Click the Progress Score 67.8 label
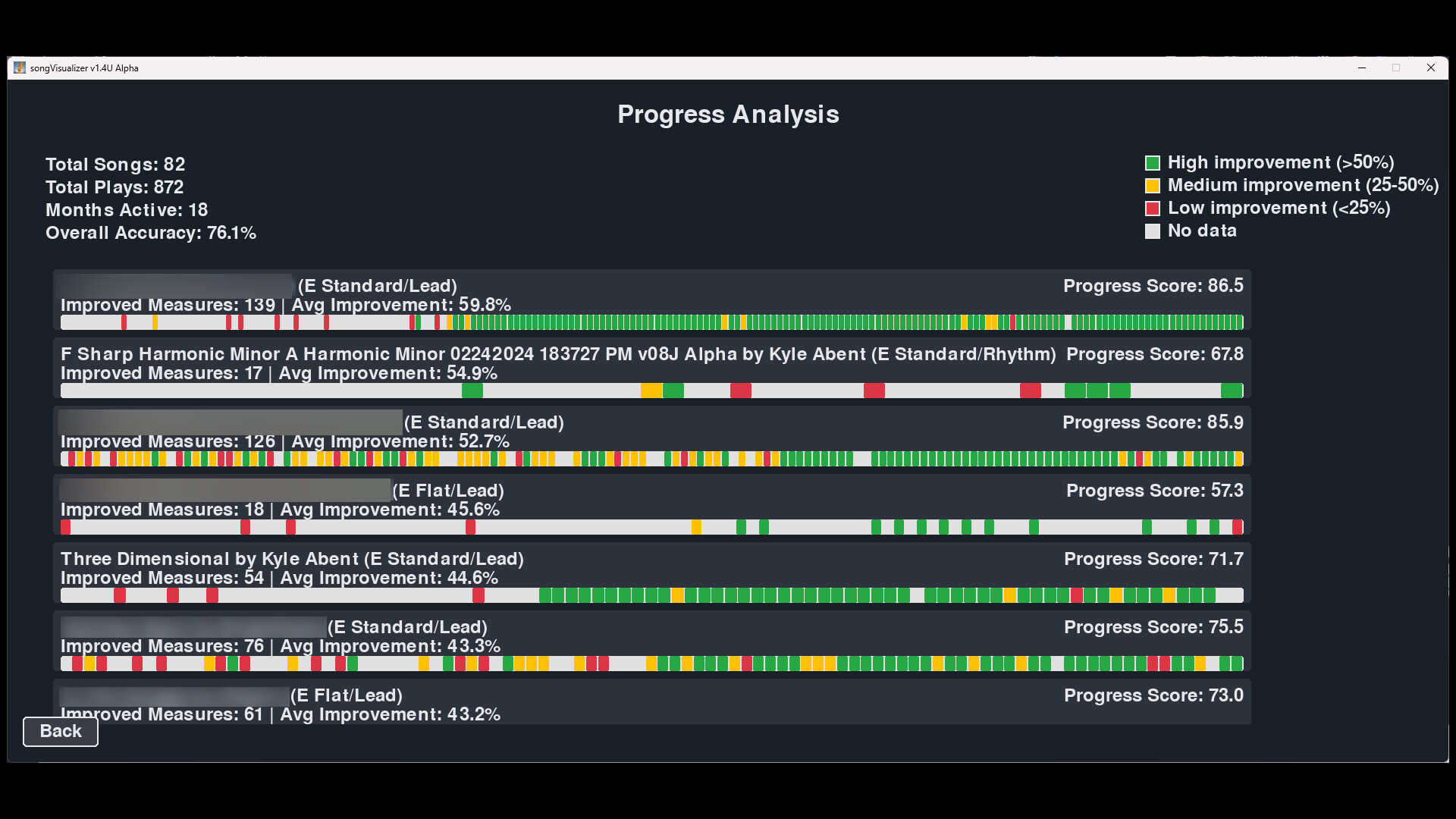1456x819 pixels. [1154, 354]
